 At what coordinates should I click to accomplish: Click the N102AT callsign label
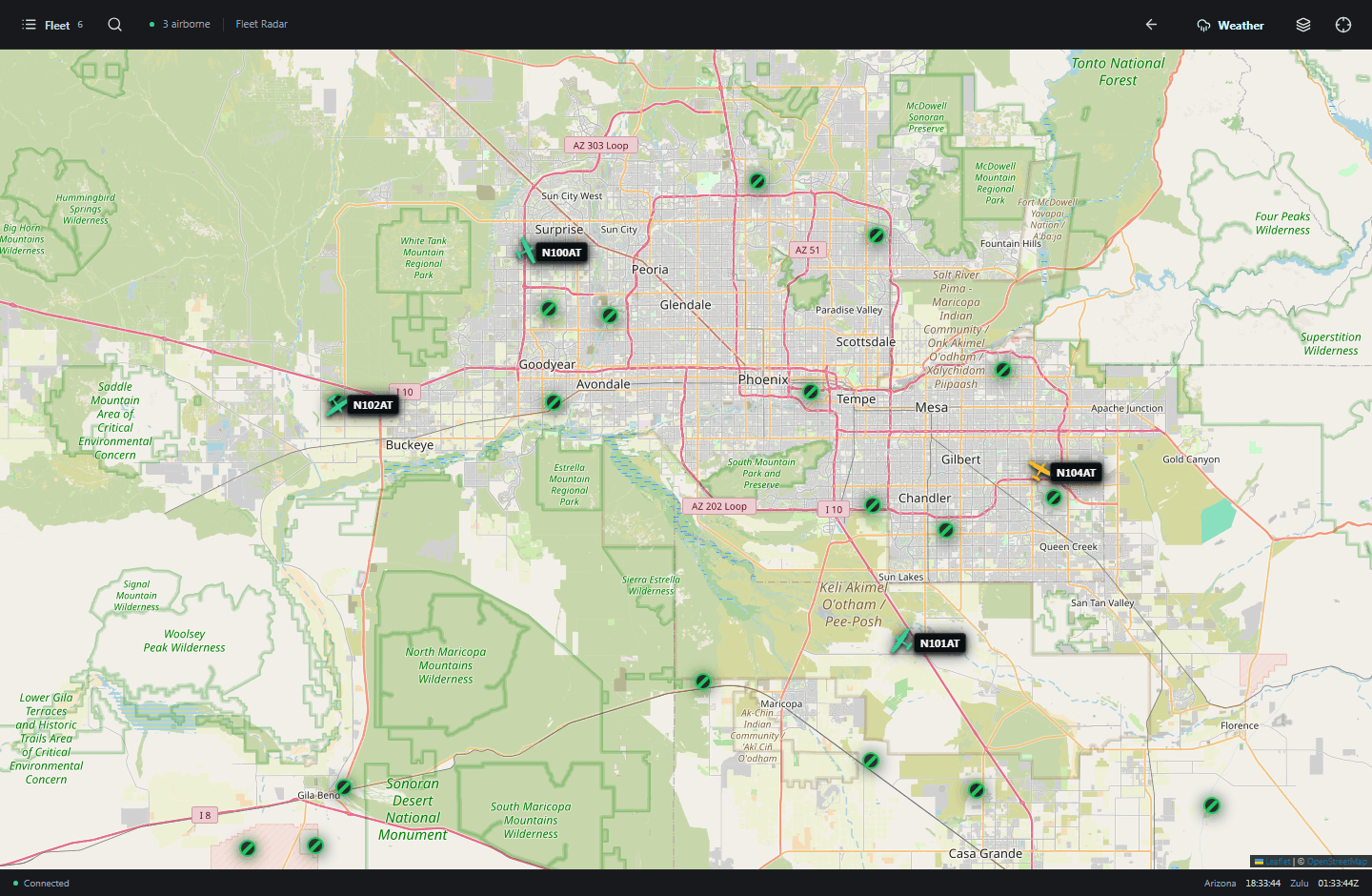373,405
